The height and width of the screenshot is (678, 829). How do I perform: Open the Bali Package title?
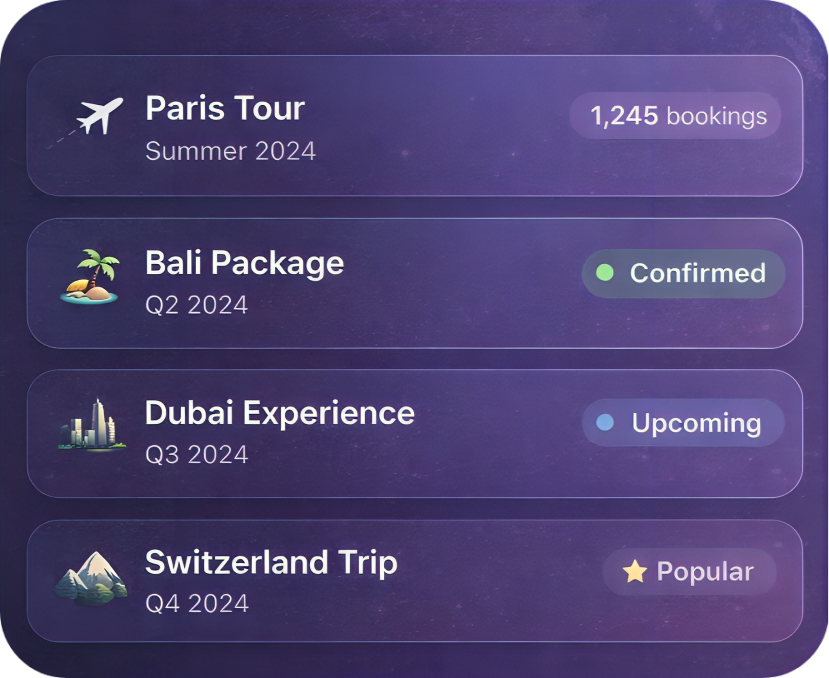click(x=244, y=263)
